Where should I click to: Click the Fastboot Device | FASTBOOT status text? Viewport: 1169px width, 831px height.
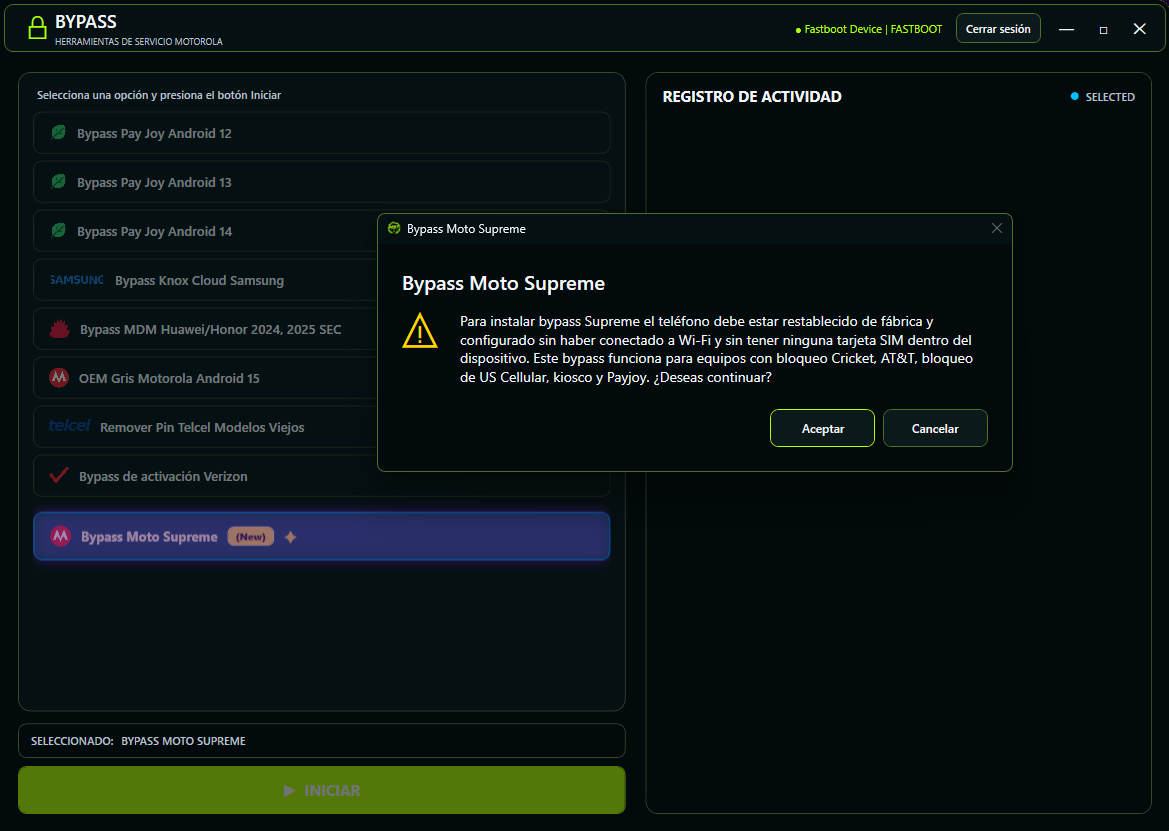(873, 29)
